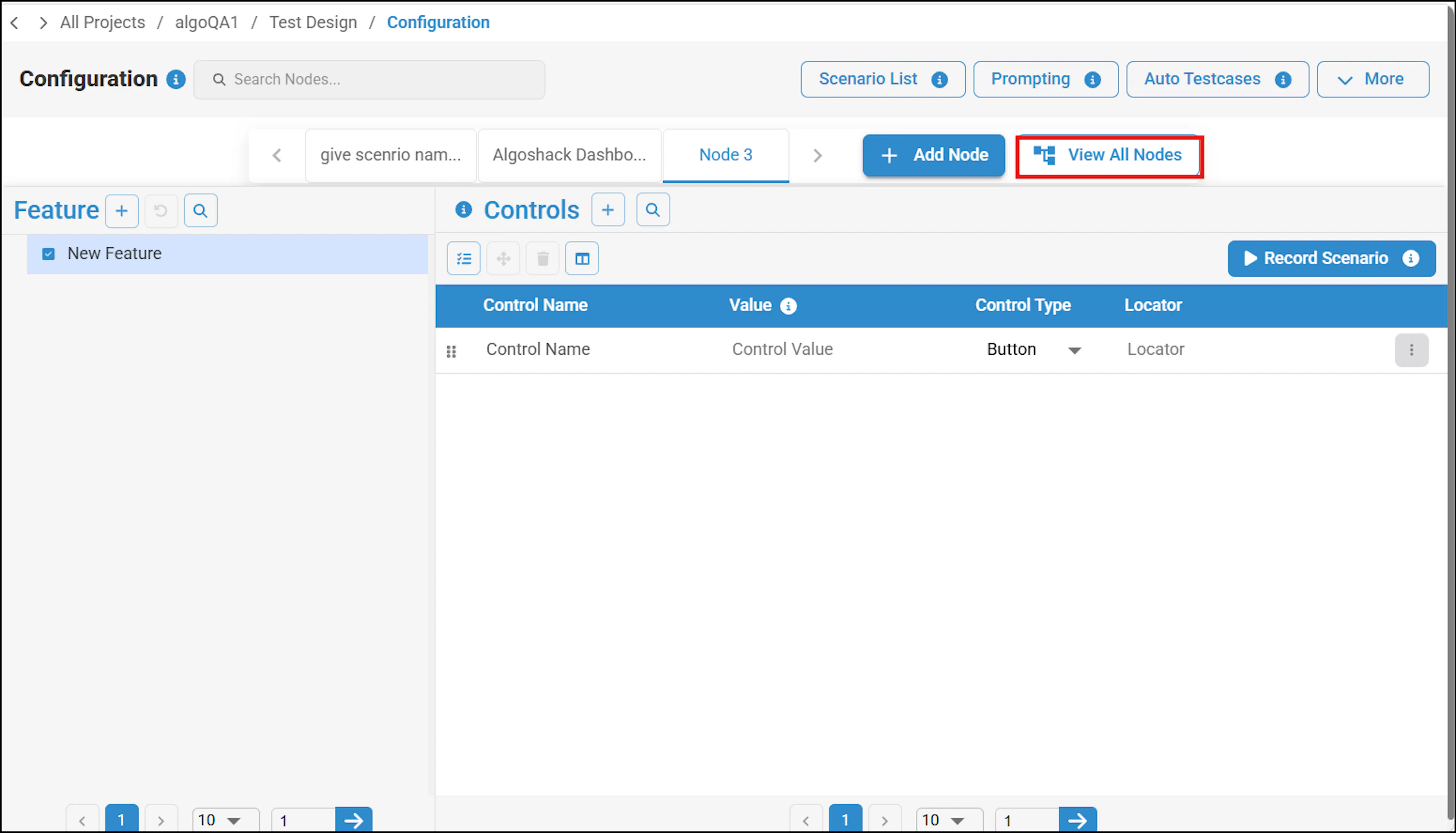
Task: Switch to the Algoshack Dashbo... tab
Action: tap(570, 155)
